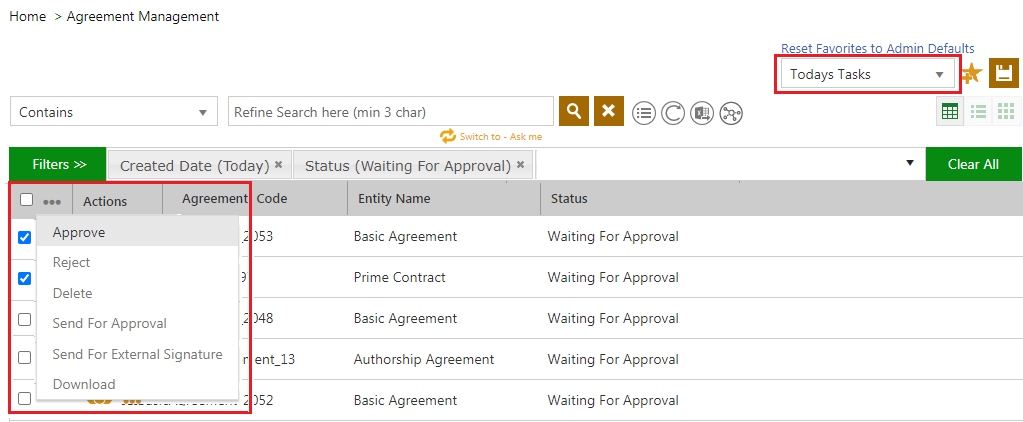
Task: Save the view with the floppy disk icon
Action: click(x=1004, y=73)
